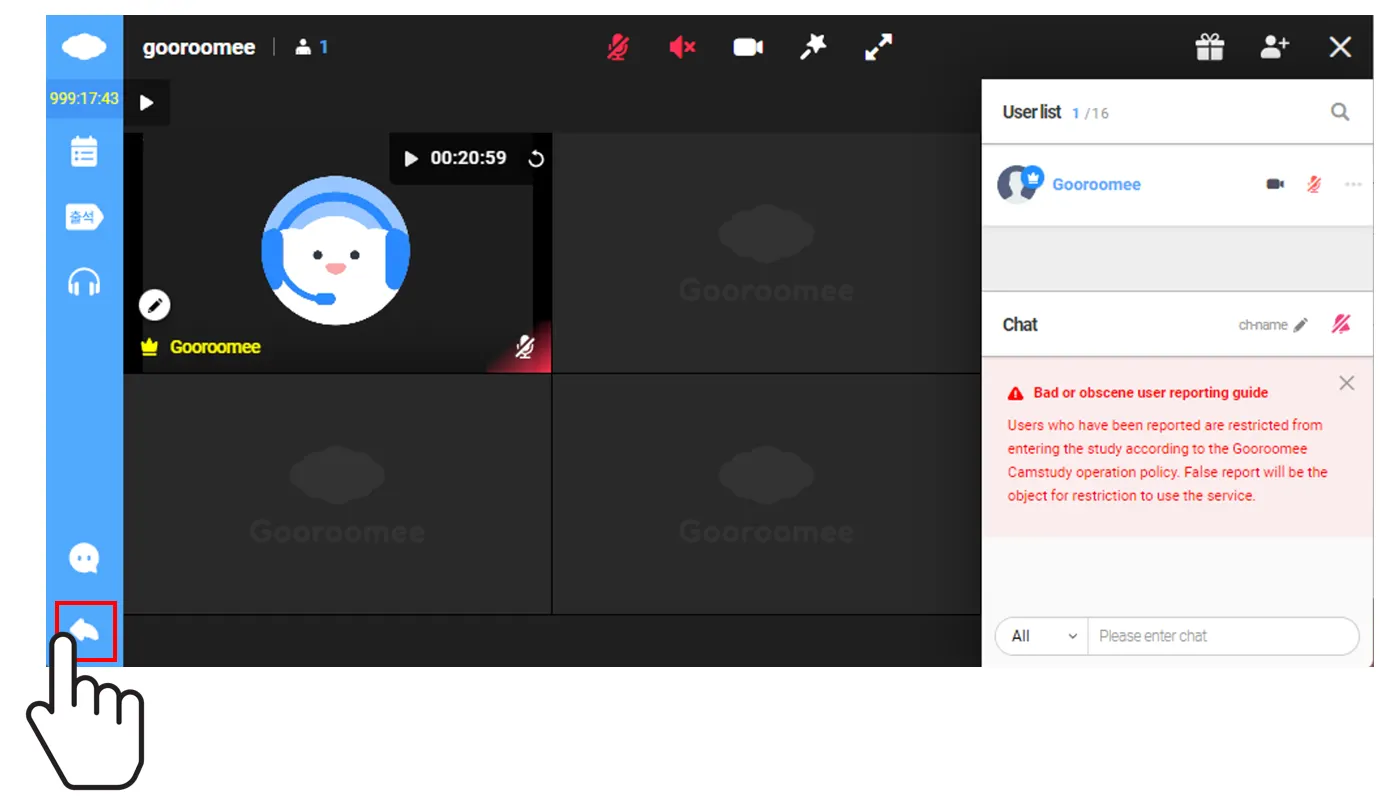Screen dimensions: 1383x806
Task: Dismiss the reporting guide warning notice
Action: [x=1347, y=383]
